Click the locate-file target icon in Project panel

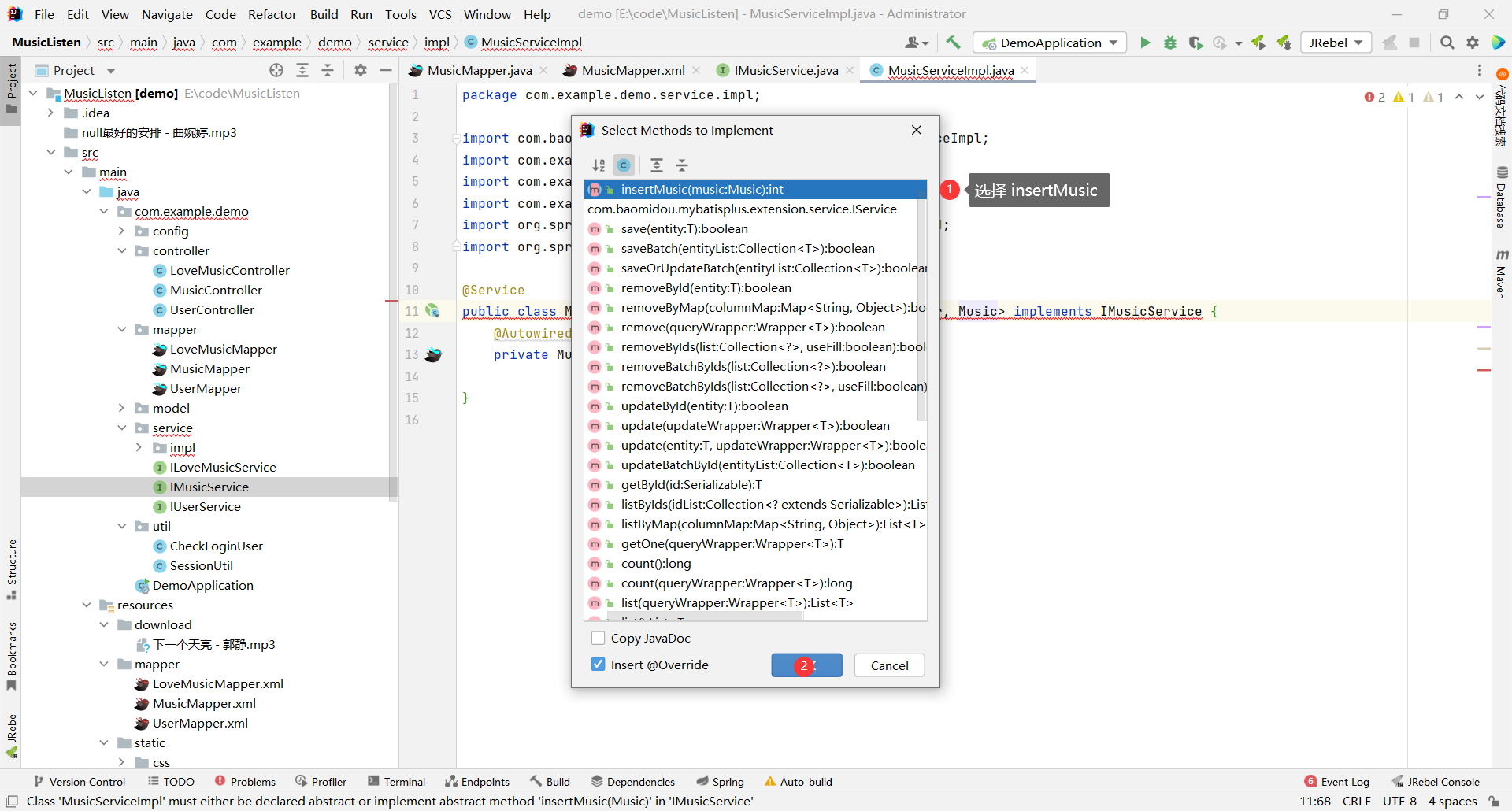click(276, 71)
